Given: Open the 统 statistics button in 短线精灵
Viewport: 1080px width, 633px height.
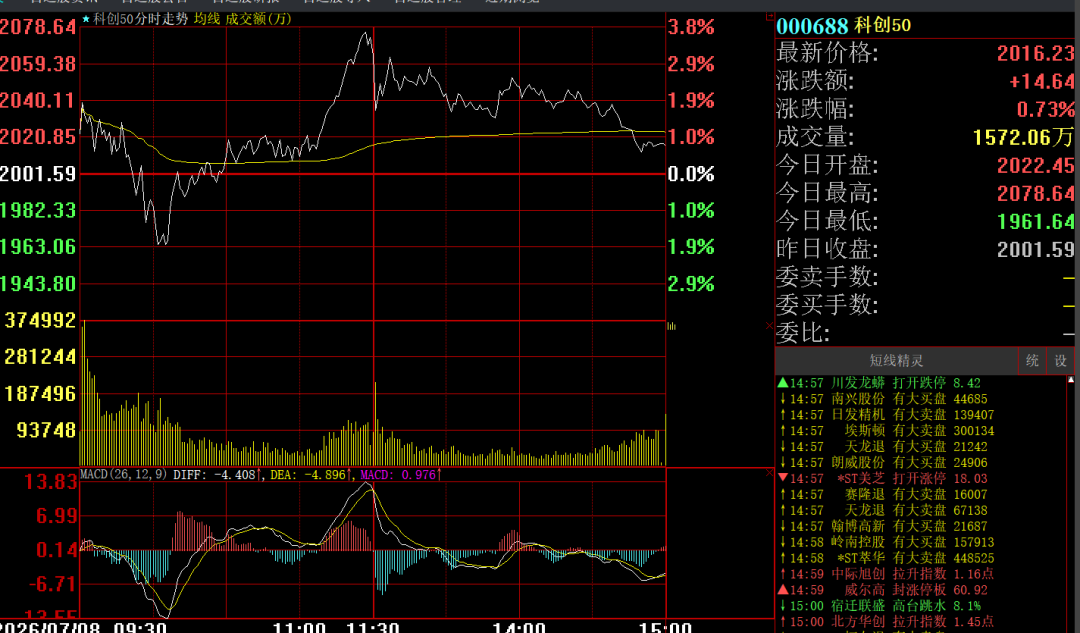Looking at the screenshot, I should pyautogui.click(x=1032, y=361).
